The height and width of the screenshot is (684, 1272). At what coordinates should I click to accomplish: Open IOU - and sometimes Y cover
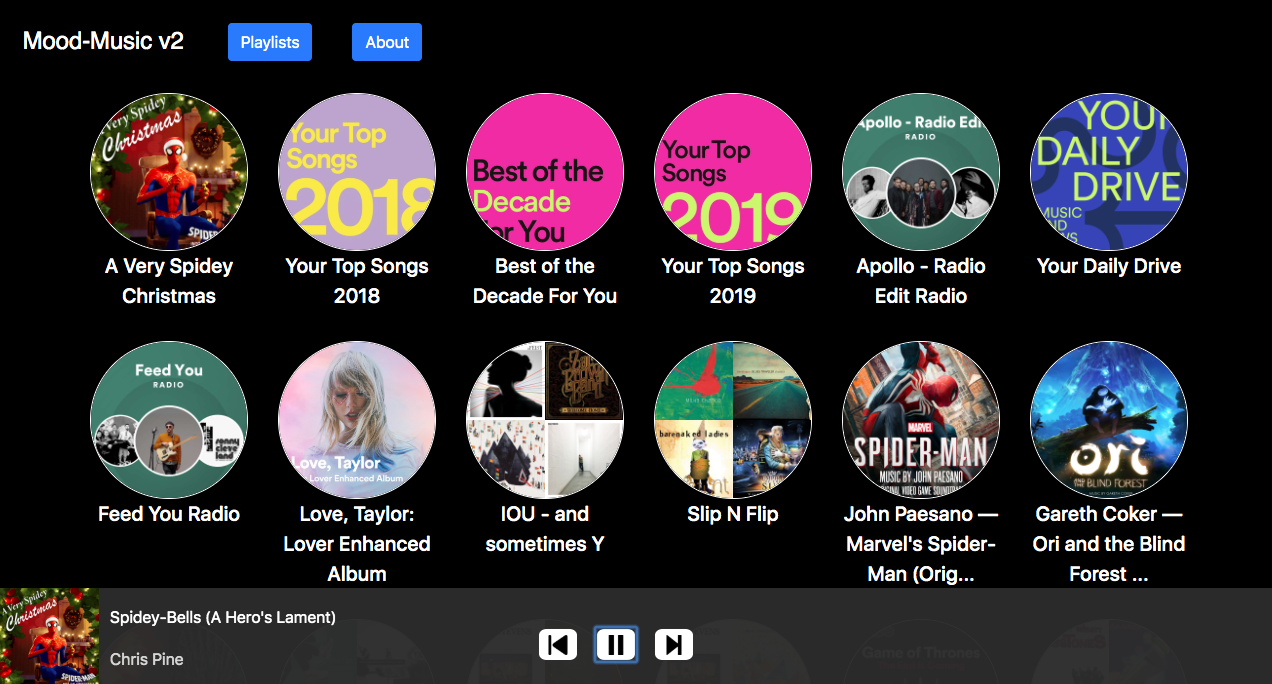click(545, 420)
